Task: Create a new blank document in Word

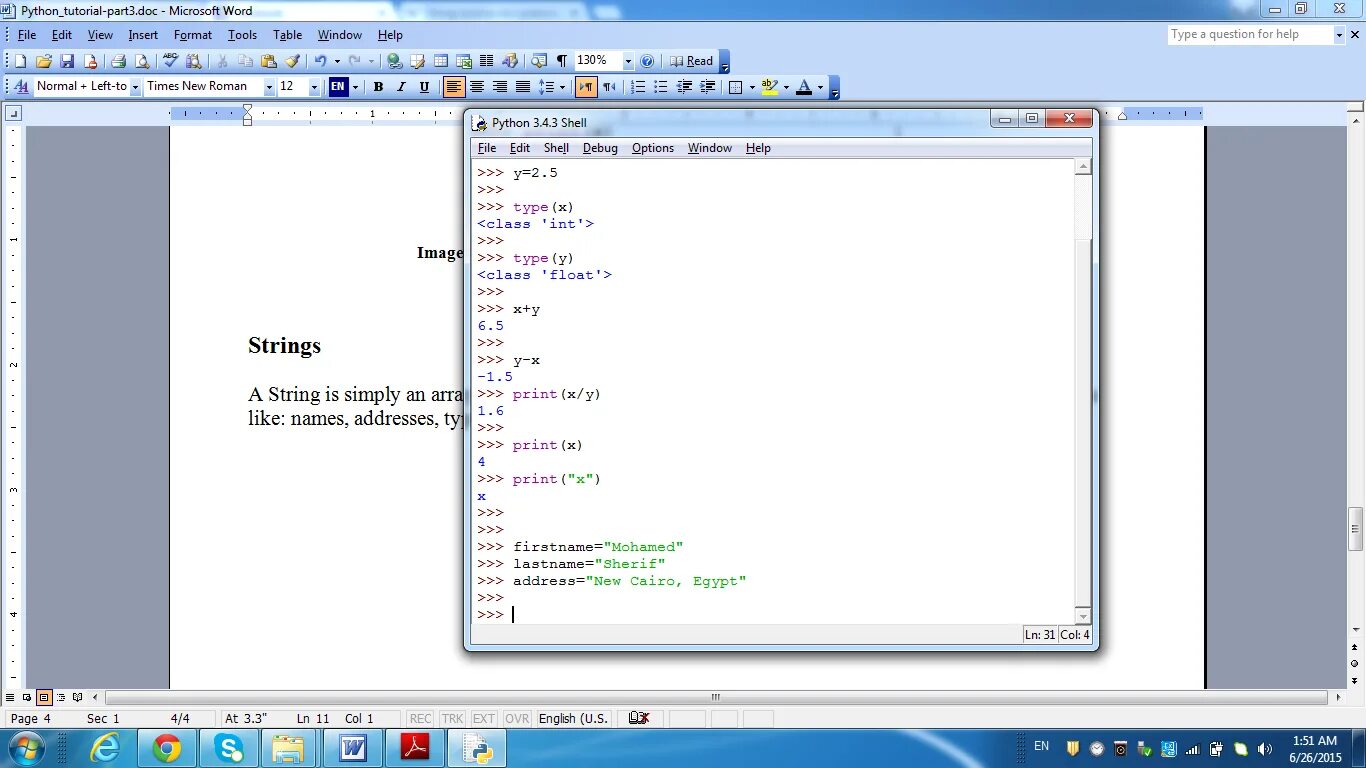Action: (x=22, y=61)
